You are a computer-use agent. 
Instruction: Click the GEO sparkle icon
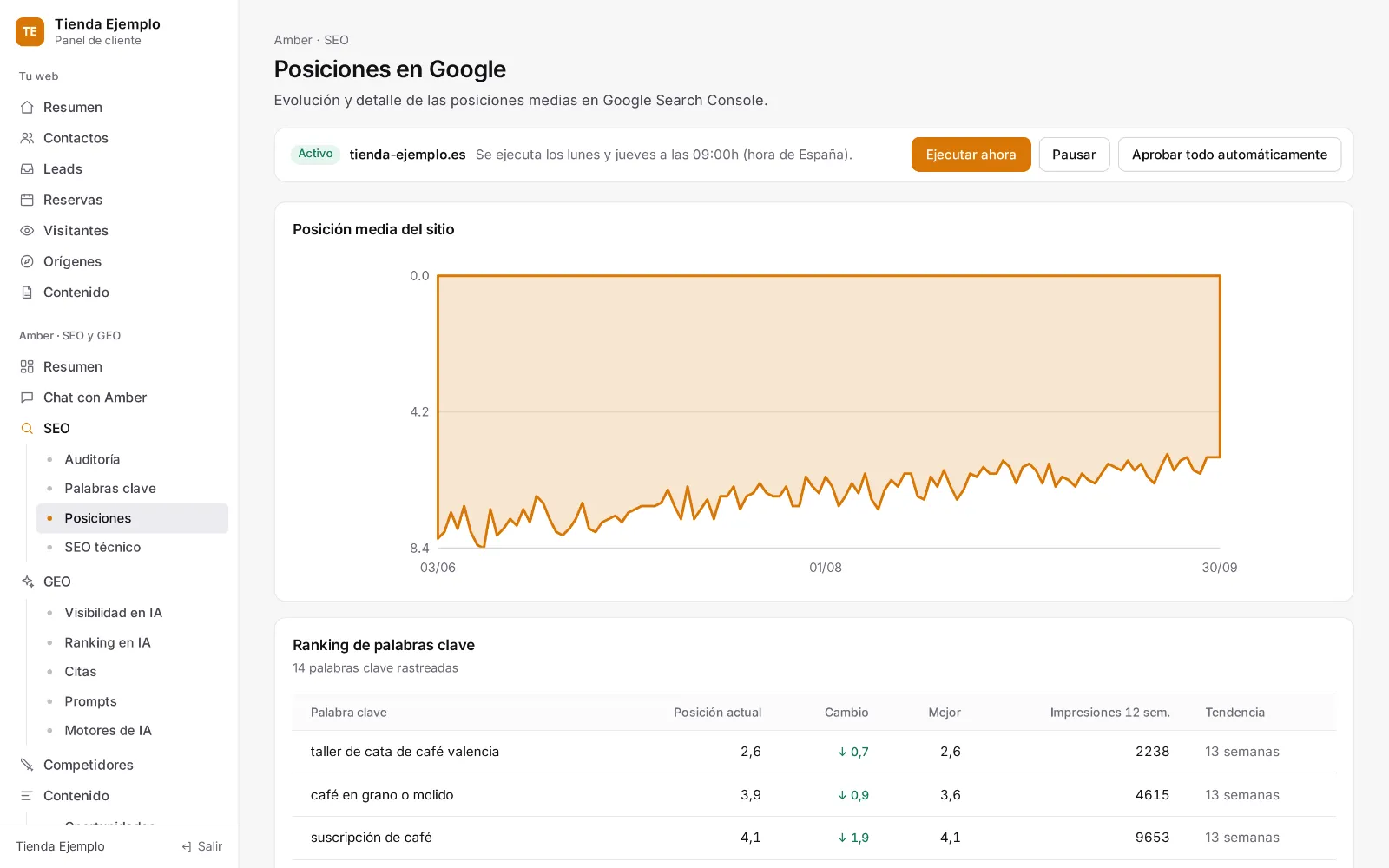(x=27, y=582)
